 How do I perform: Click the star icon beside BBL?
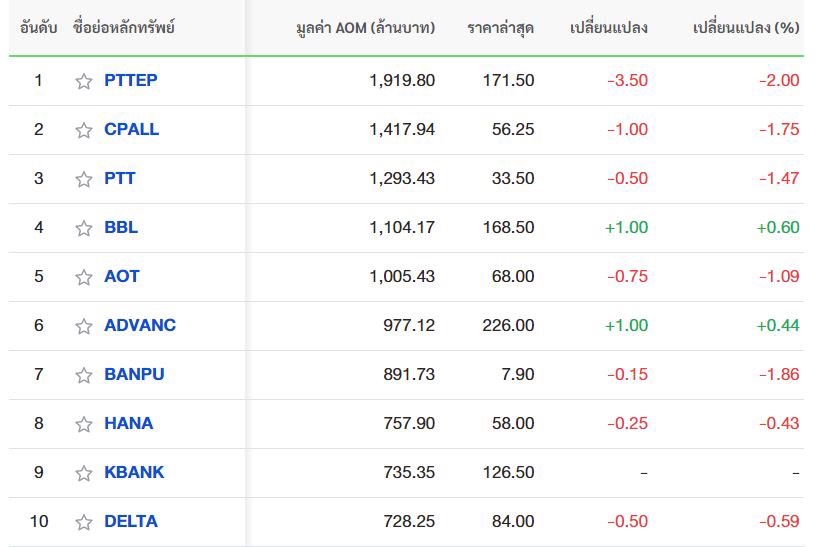click(84, 228)
